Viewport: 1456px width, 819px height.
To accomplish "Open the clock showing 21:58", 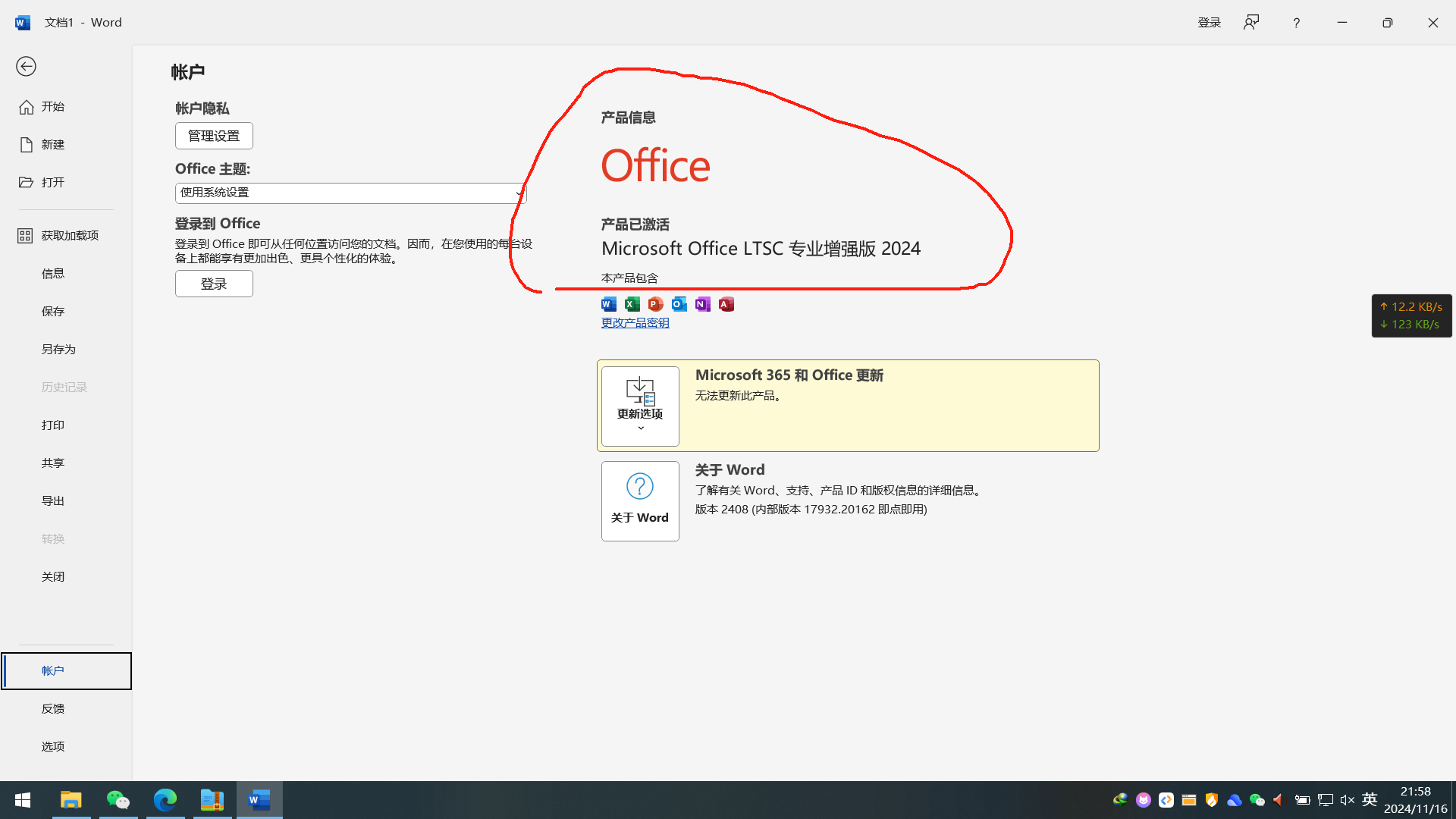I will click(1416, 800).
